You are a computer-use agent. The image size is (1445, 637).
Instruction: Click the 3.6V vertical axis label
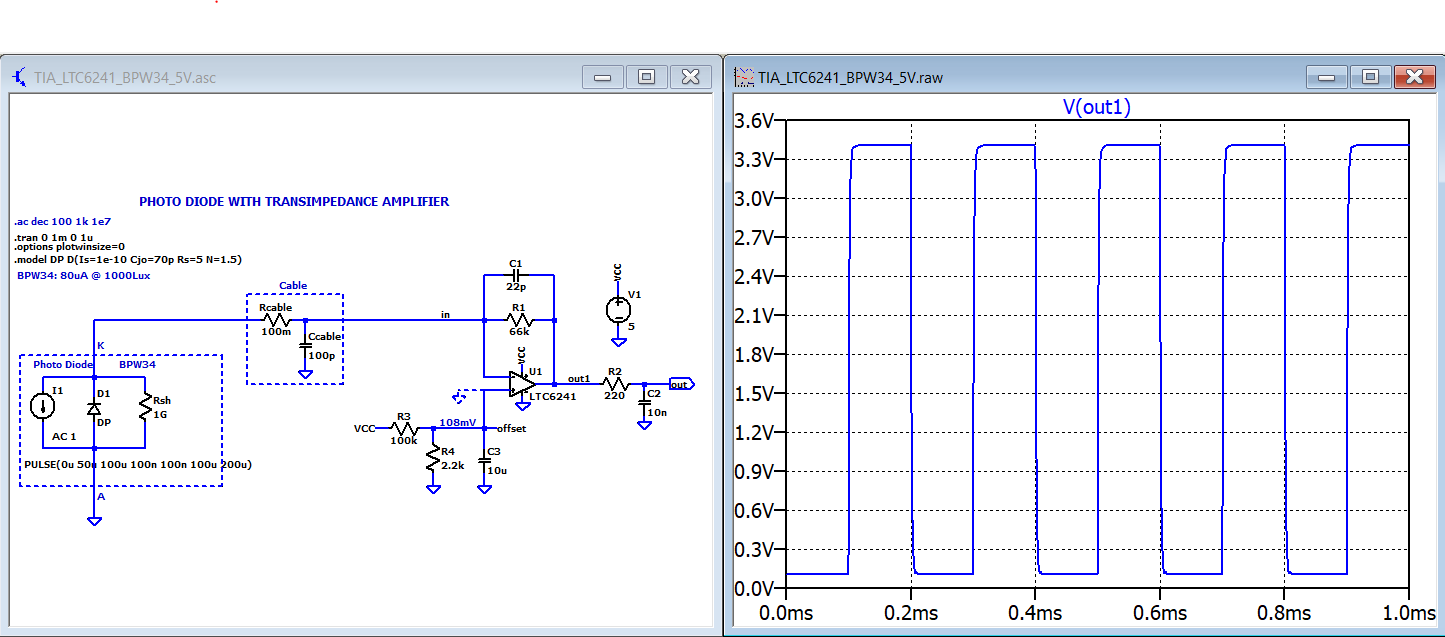point(753,120)
